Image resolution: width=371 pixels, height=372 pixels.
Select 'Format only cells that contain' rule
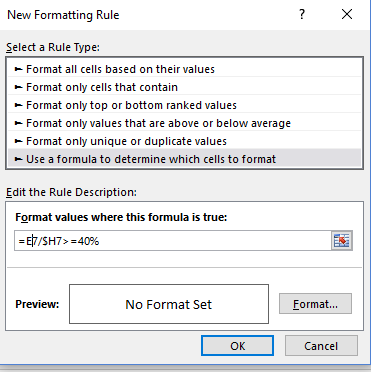coord(184,87)
